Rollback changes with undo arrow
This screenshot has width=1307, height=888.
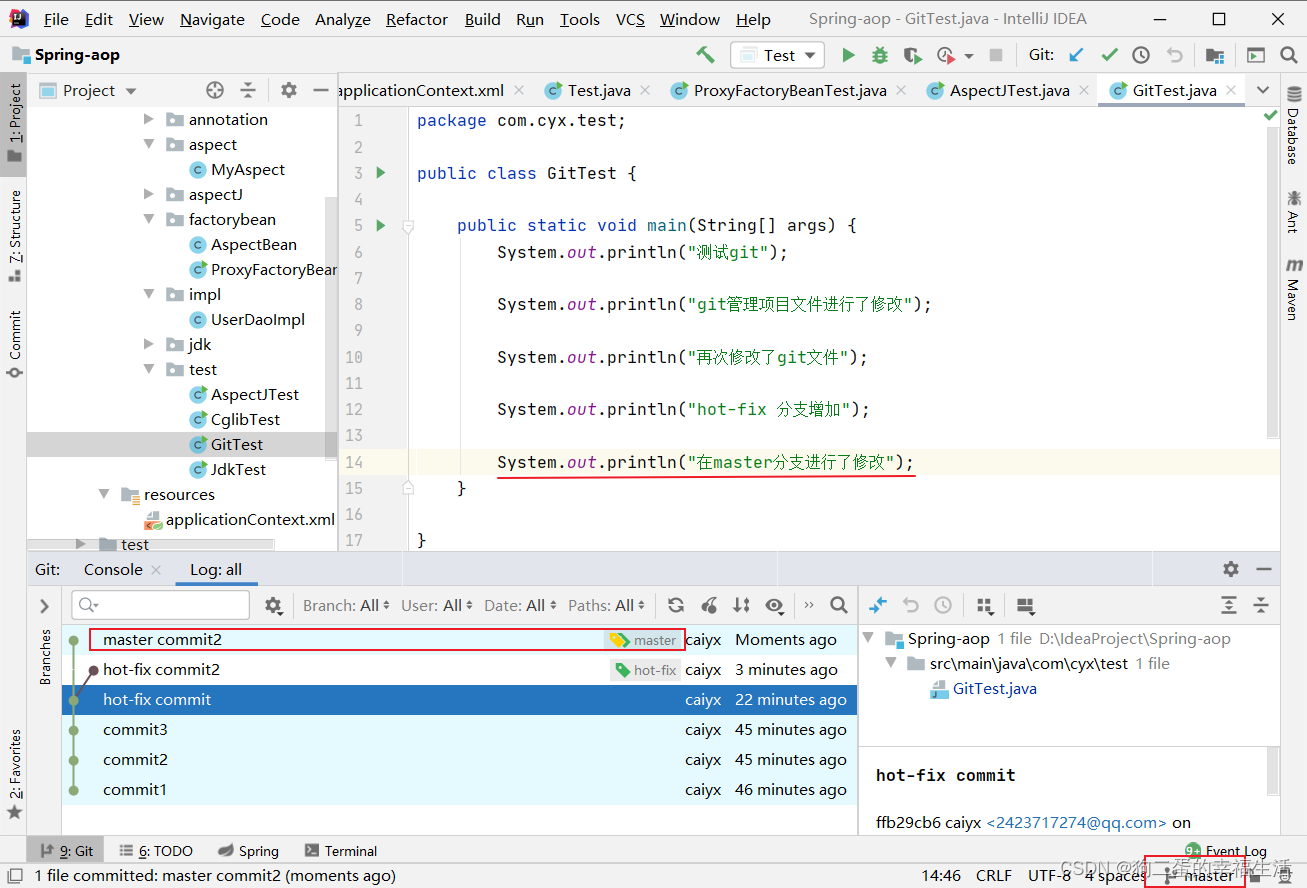pyautogui.click(x=1175, y=55)
